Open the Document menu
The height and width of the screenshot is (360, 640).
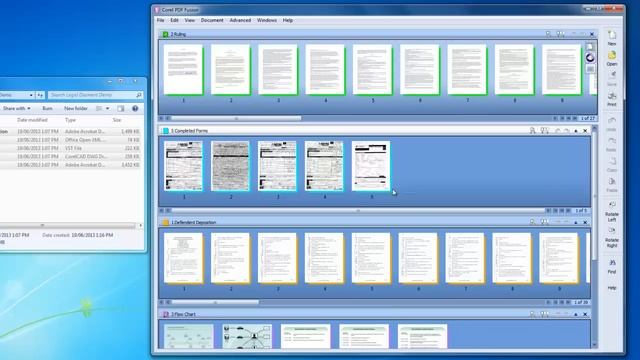tap(212, 20)
